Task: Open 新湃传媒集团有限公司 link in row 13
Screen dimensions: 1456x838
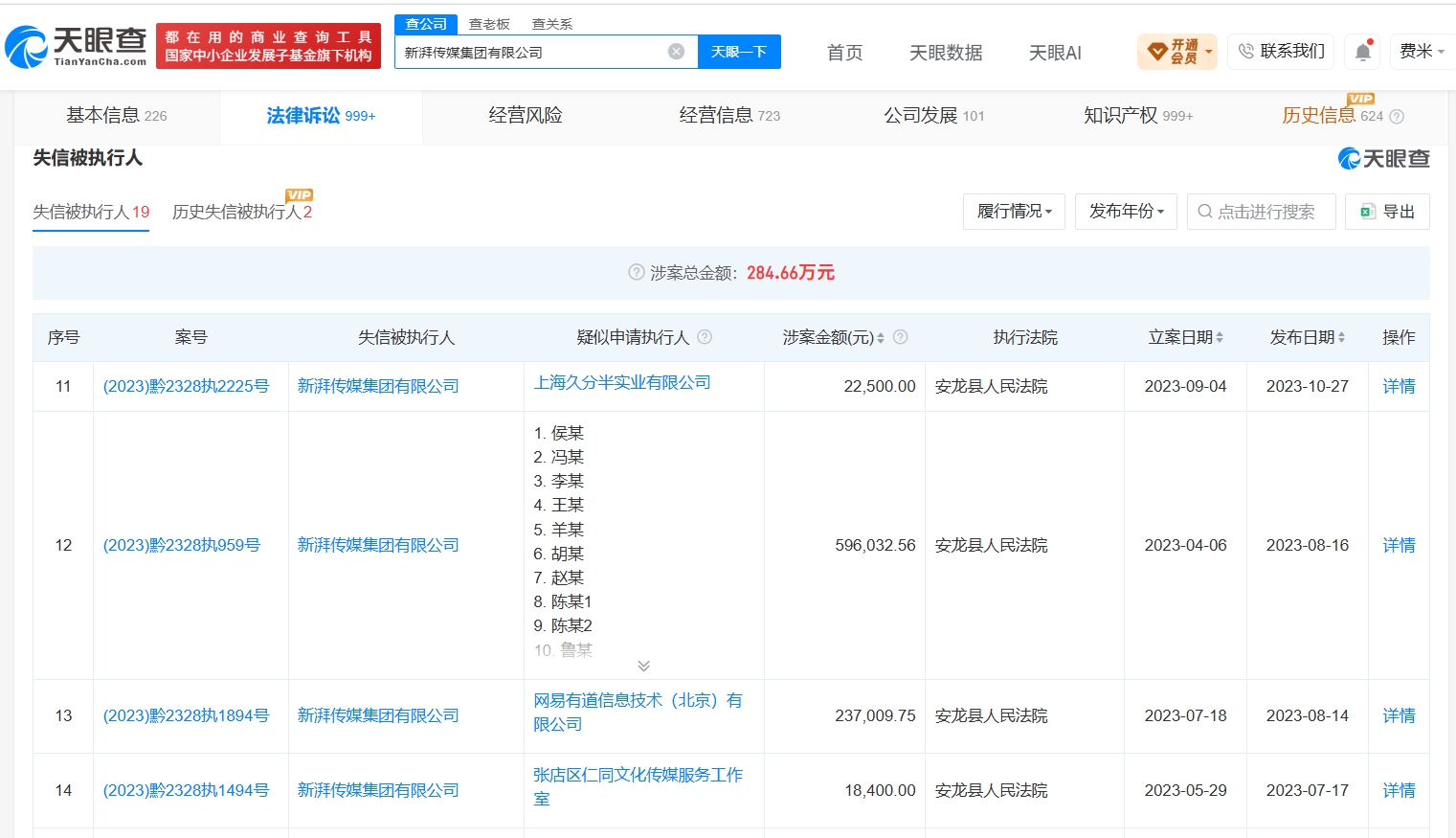Action: (x=378, y=715)
